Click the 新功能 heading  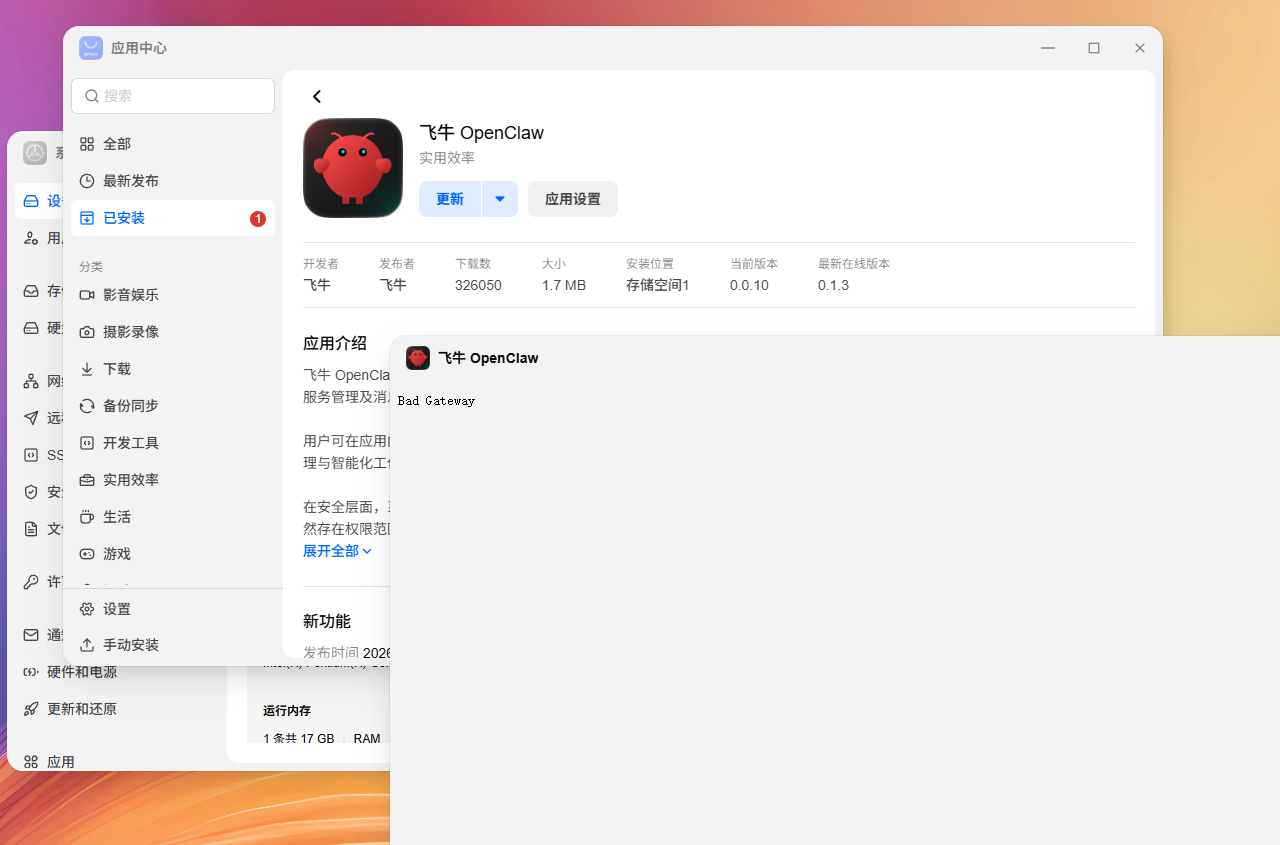(x=327, y=621)
